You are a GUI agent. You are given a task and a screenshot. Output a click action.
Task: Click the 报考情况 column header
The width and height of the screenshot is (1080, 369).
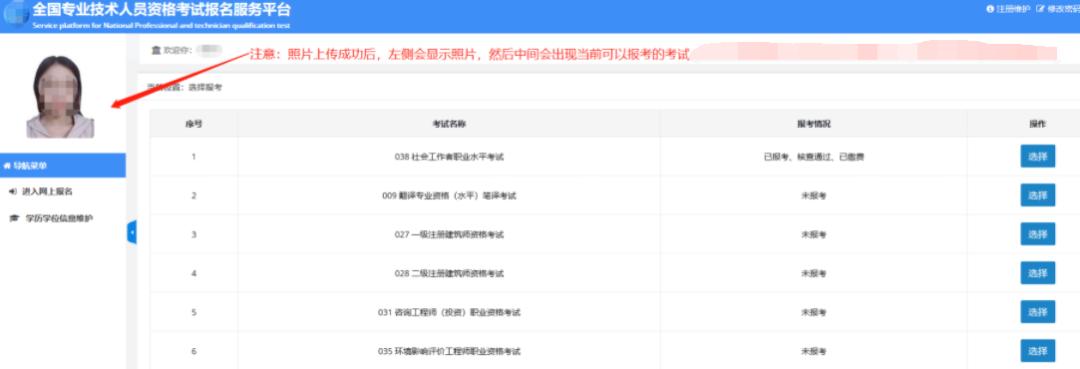813,124
